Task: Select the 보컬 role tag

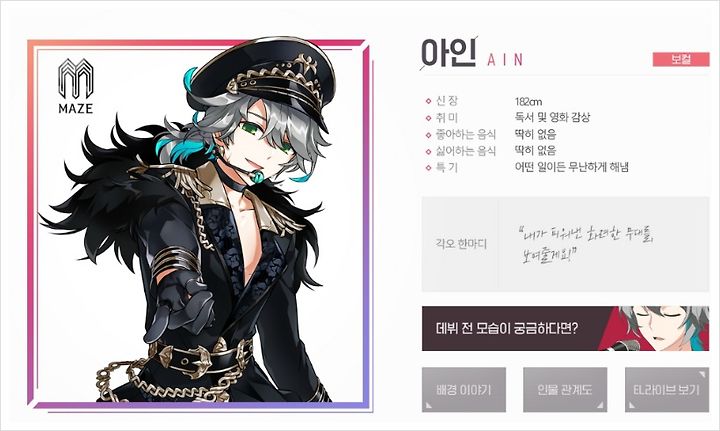Action: [x=681, y=59]
